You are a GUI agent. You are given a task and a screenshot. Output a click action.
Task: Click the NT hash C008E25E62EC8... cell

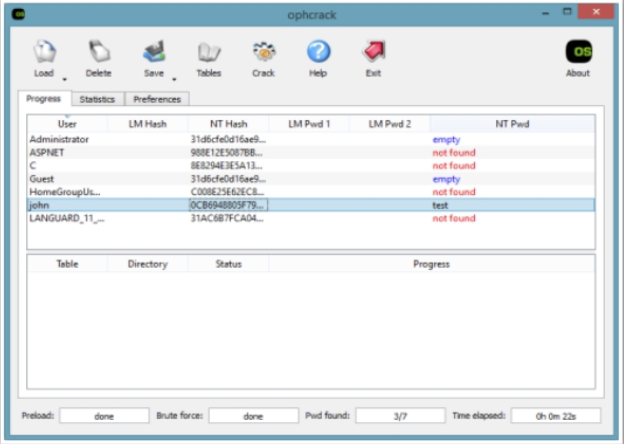228,192
